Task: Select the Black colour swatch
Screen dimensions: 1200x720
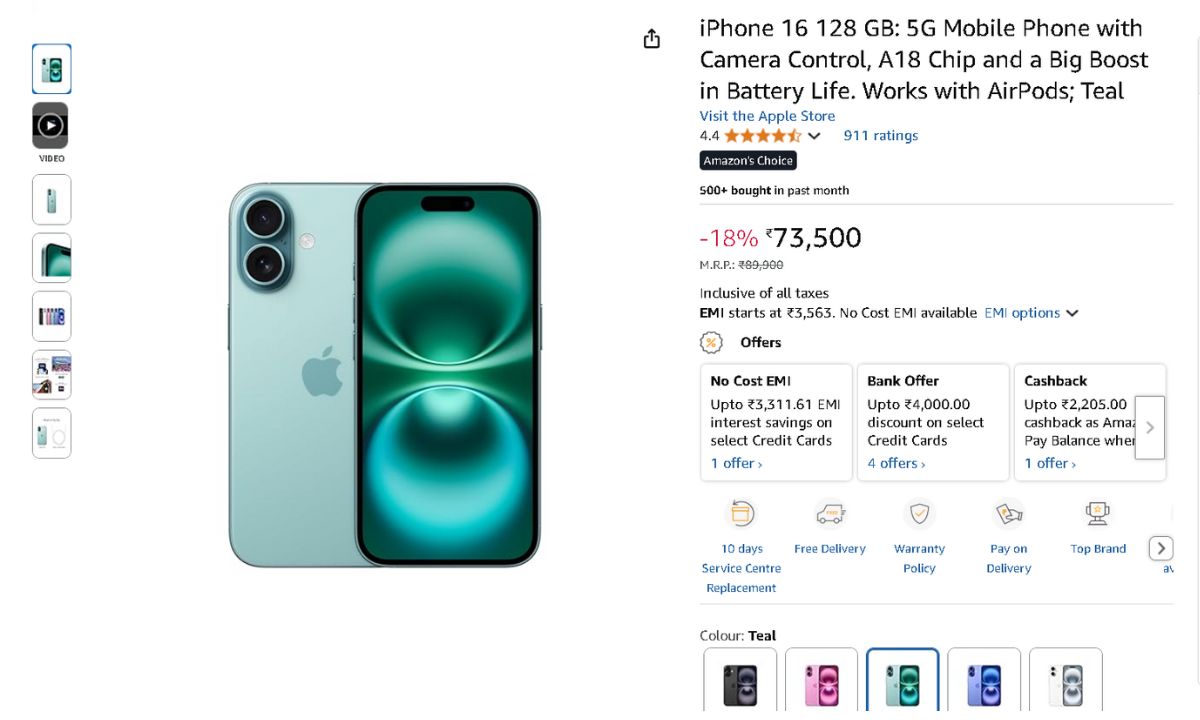Action: point(740,683)
